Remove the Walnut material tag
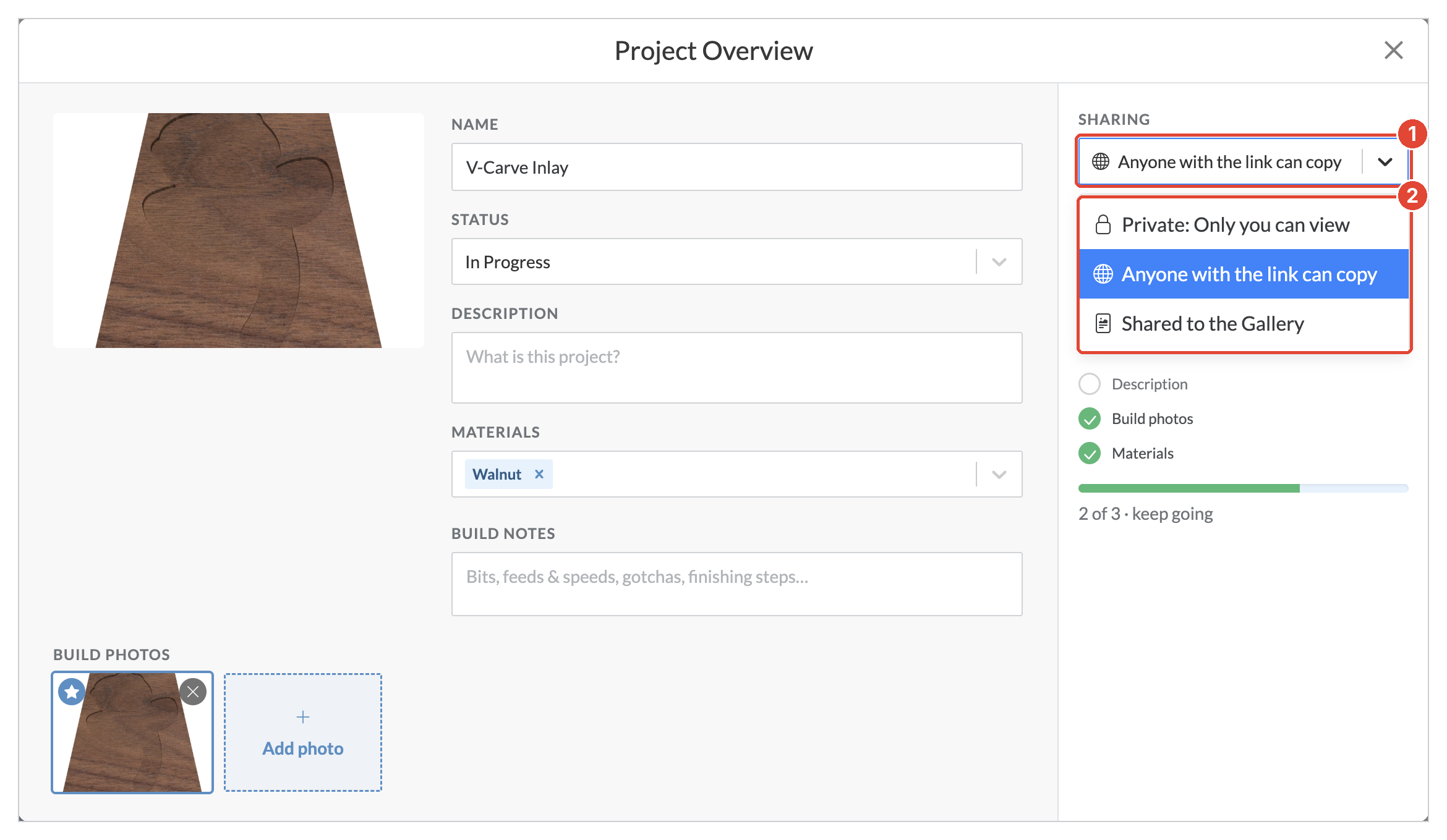 tap(539, 474)
